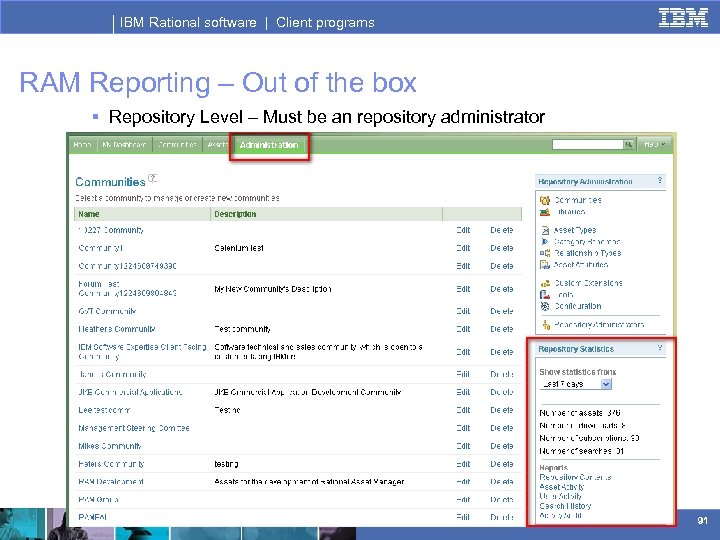Open JKE Commercial Applications community

[x=130, y=392]
